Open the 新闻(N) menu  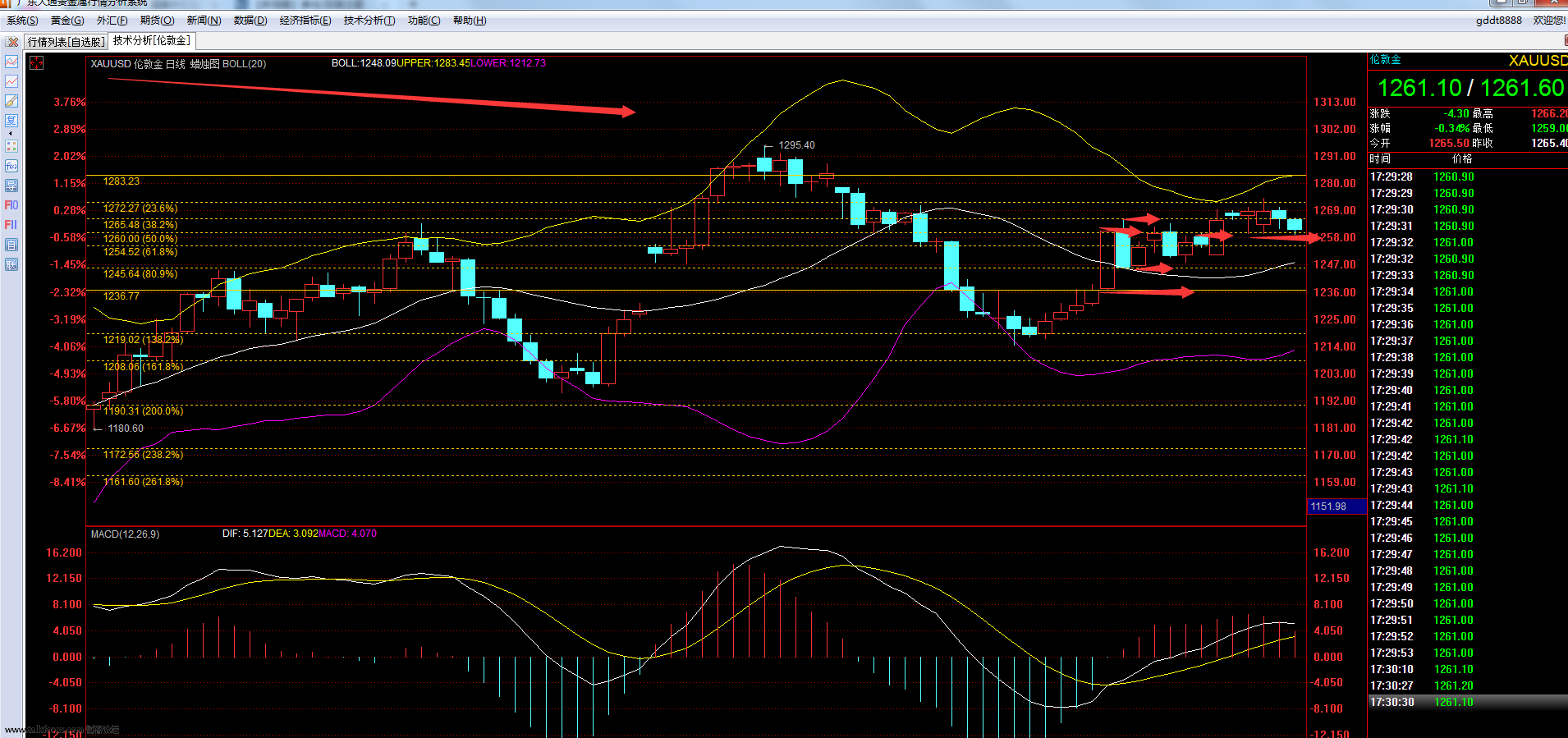204,21
